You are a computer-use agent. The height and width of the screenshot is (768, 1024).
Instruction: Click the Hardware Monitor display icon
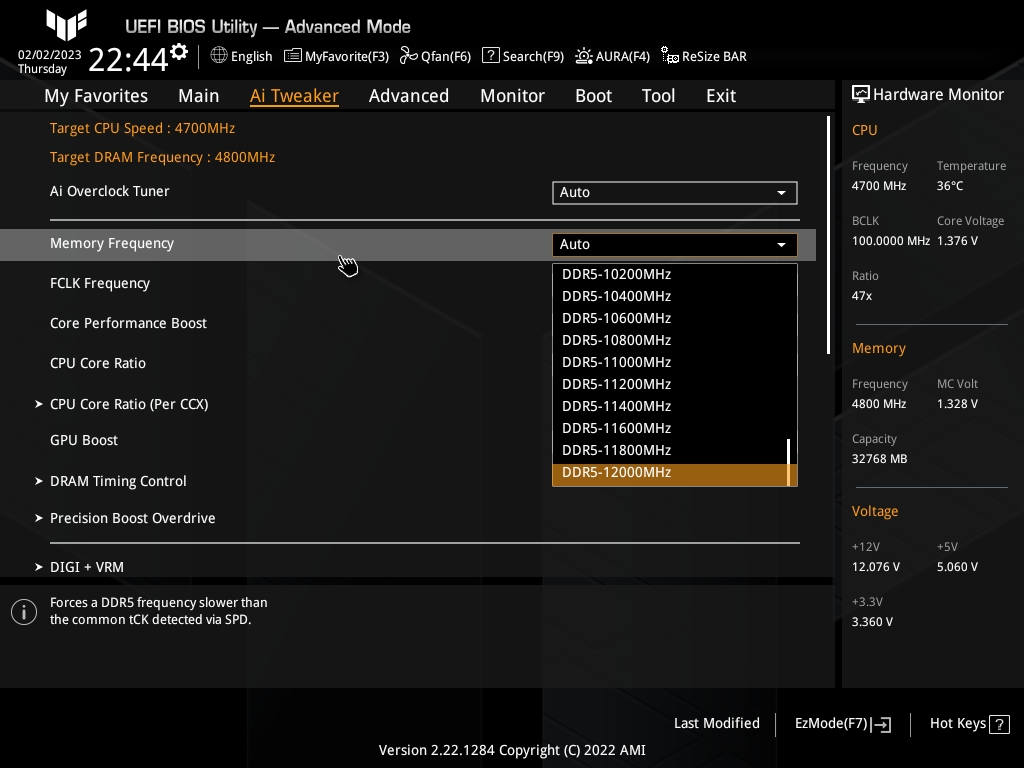[x=861, y=95]
